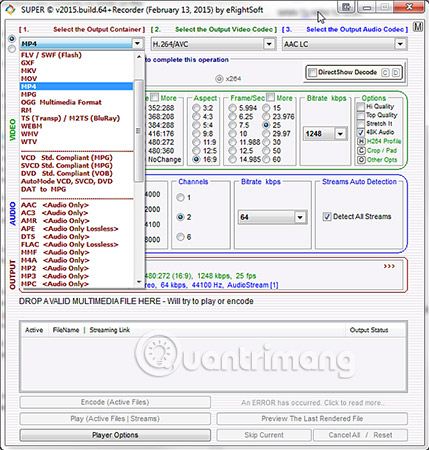The width and height of the screenshot is (429, 450).
Task: Click Cancel All / Reset button
Action: click(360, 435)
